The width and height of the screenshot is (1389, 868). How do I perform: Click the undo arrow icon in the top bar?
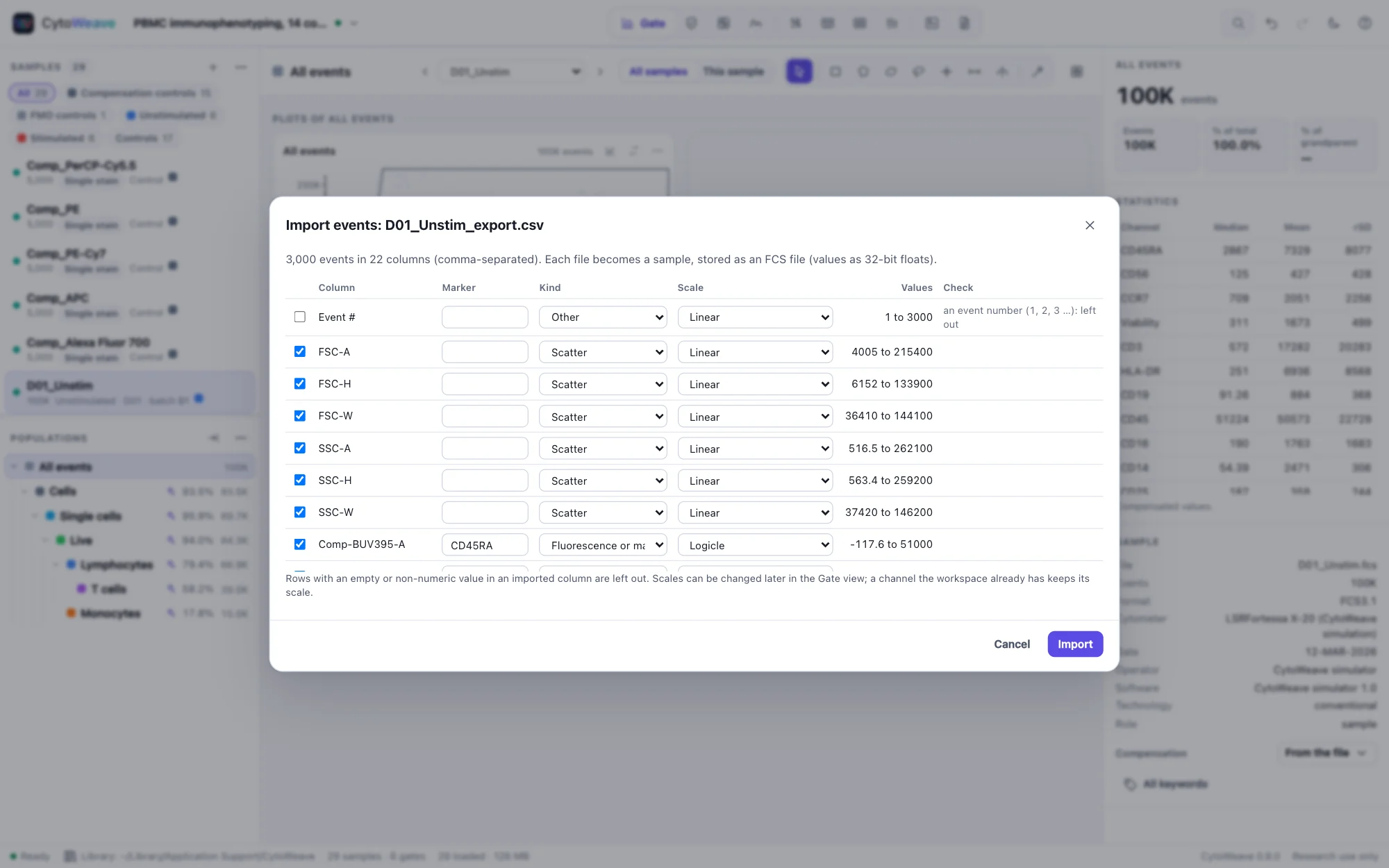(1271, 23)
